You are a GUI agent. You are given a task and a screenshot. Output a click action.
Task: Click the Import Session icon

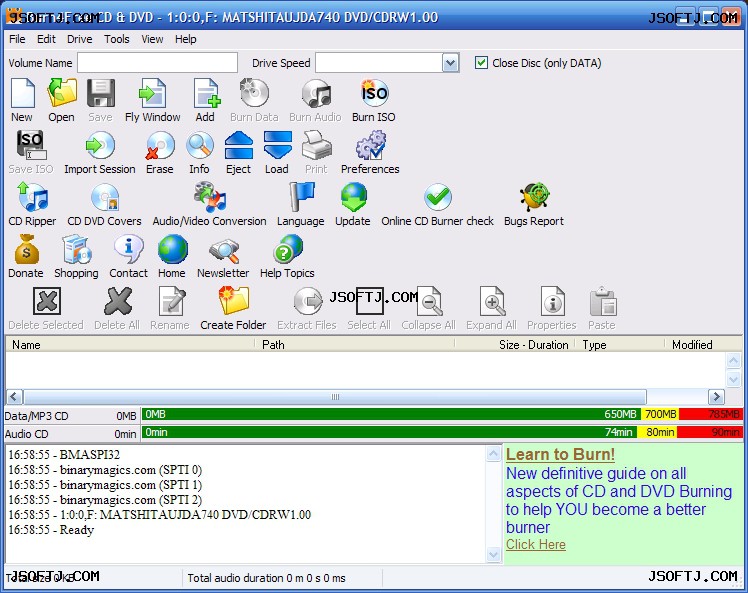click(x=100, y=145)
